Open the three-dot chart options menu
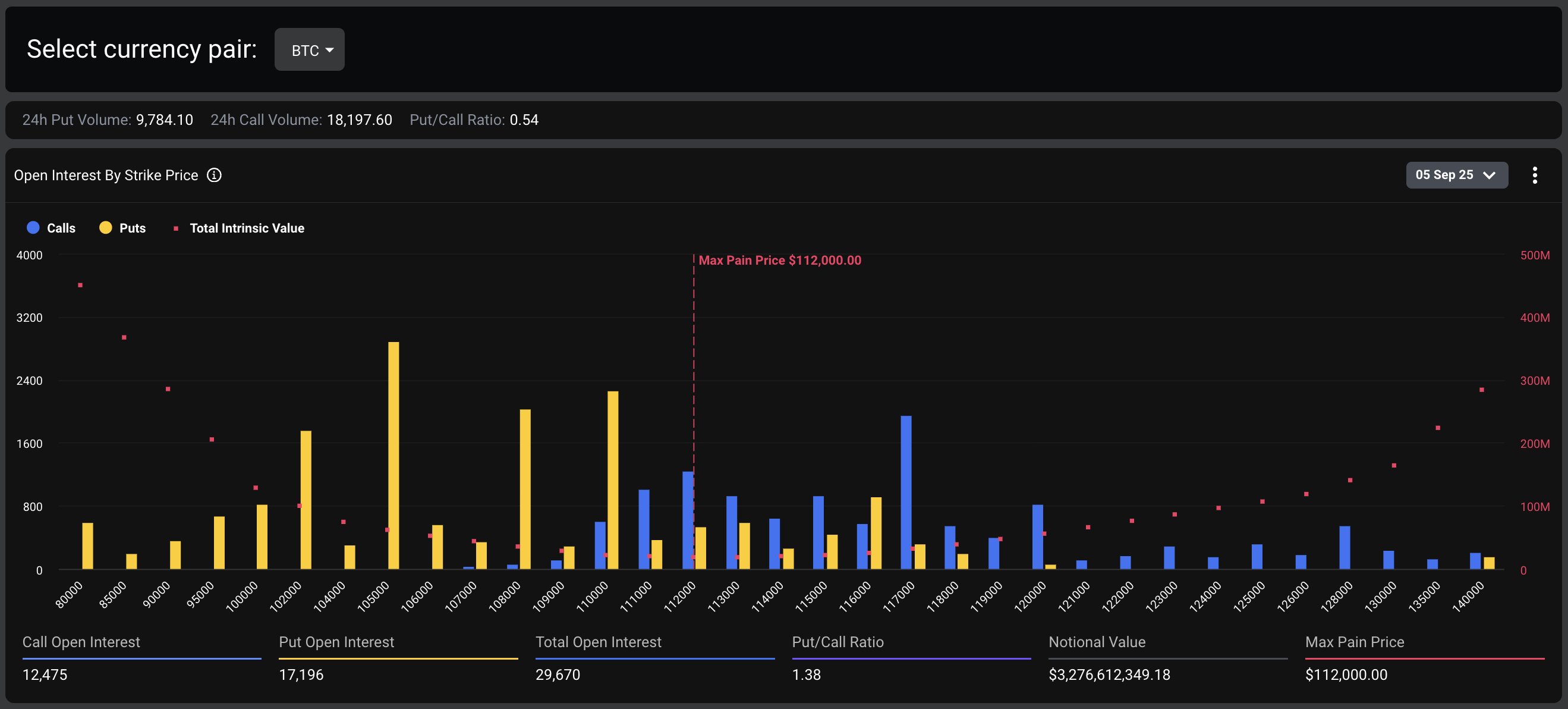 1535,175
